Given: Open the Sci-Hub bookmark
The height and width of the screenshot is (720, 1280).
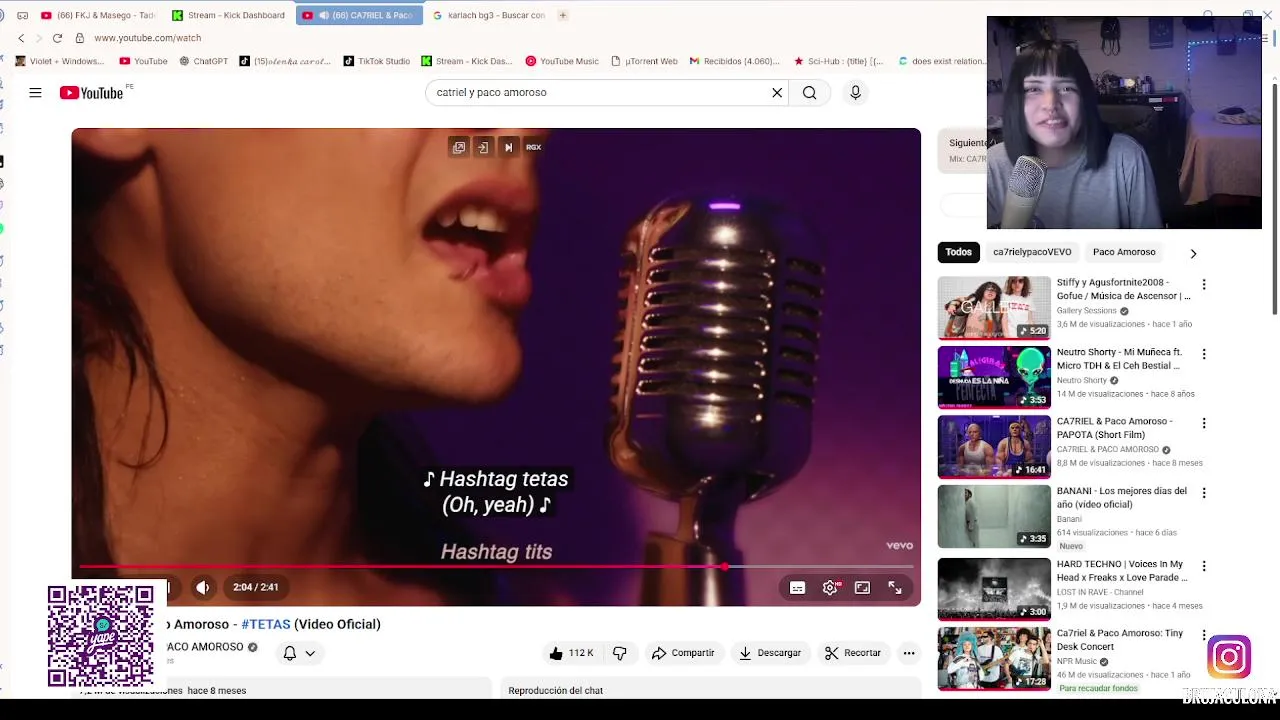Looking at the screenshot, I should pyautogui.click(x=839, y=61).
